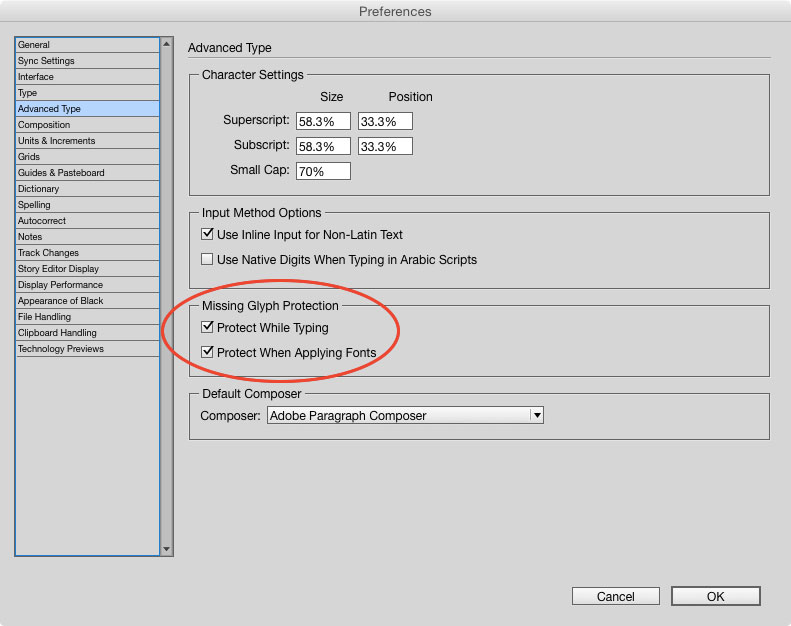This screenshot has height=626, width=791.
Task: Click Subscript Position input field
Action: [385, 146]
